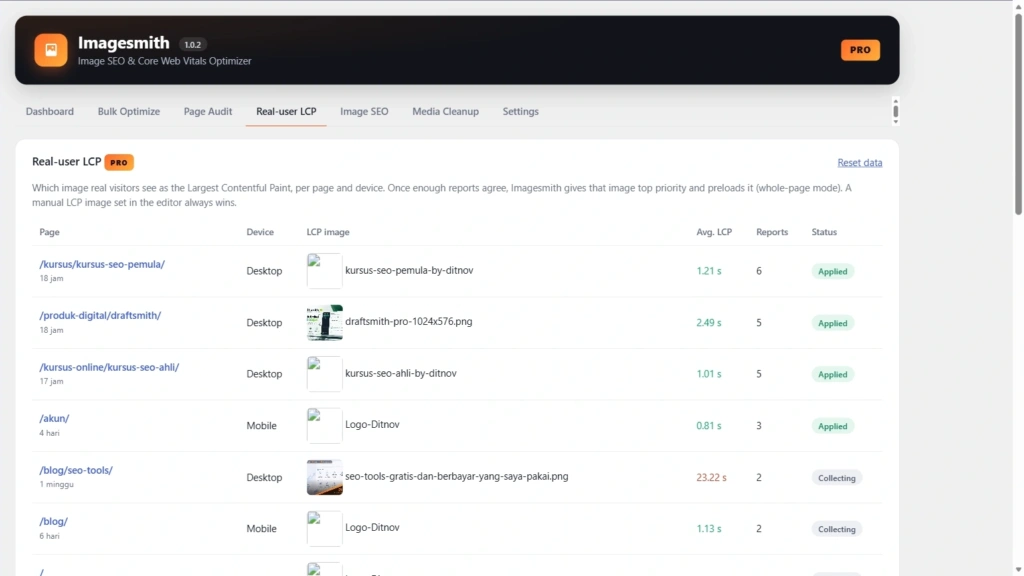Viewport: 1024px width, 576px height.
Task: Click the LCP image column header
Action: click(x=328, y=232)
